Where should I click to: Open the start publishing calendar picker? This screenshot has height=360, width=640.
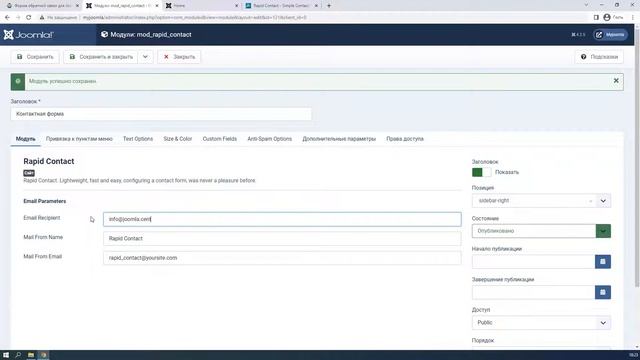click(x=603, y=262)
